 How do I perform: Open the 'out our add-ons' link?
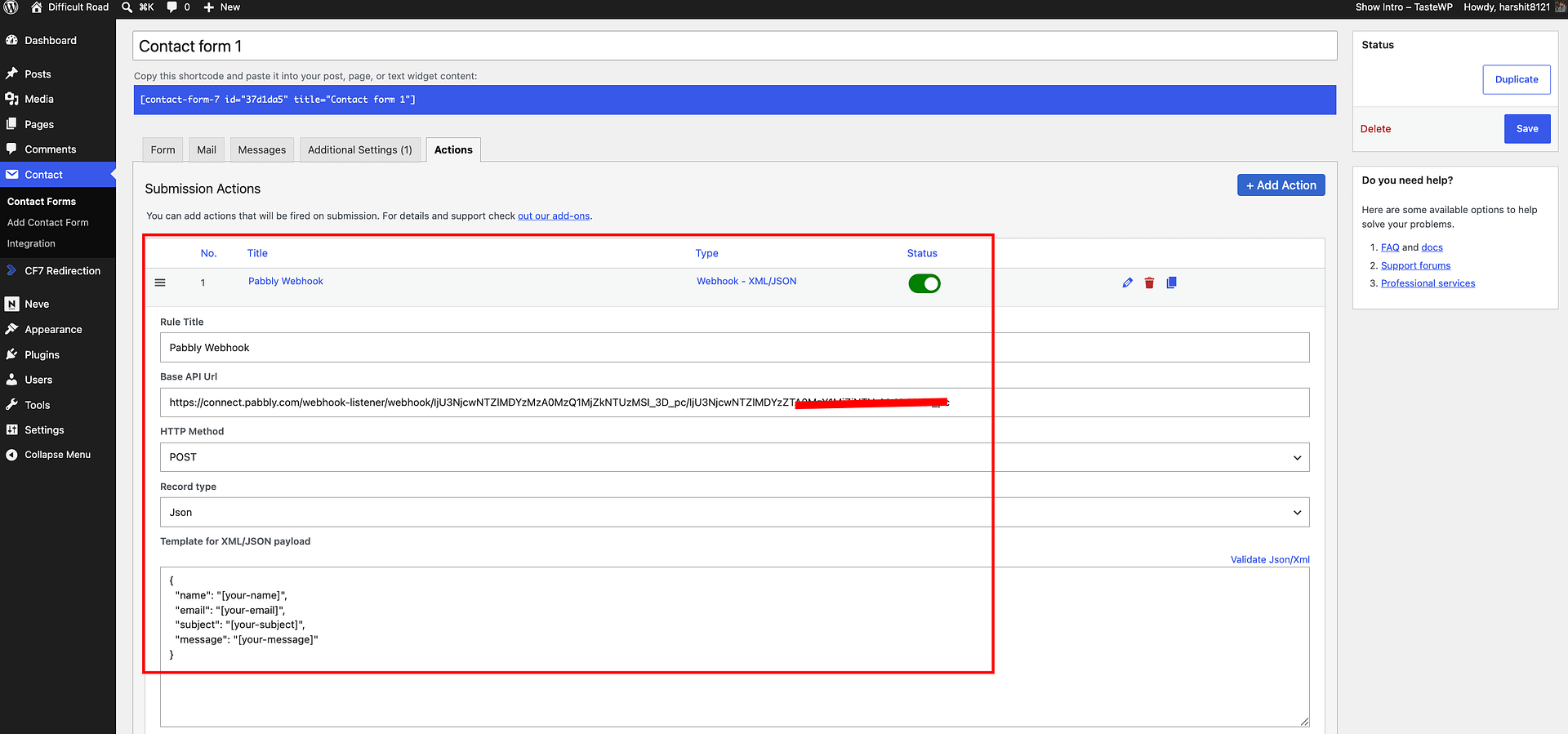[x=554, y=216]
